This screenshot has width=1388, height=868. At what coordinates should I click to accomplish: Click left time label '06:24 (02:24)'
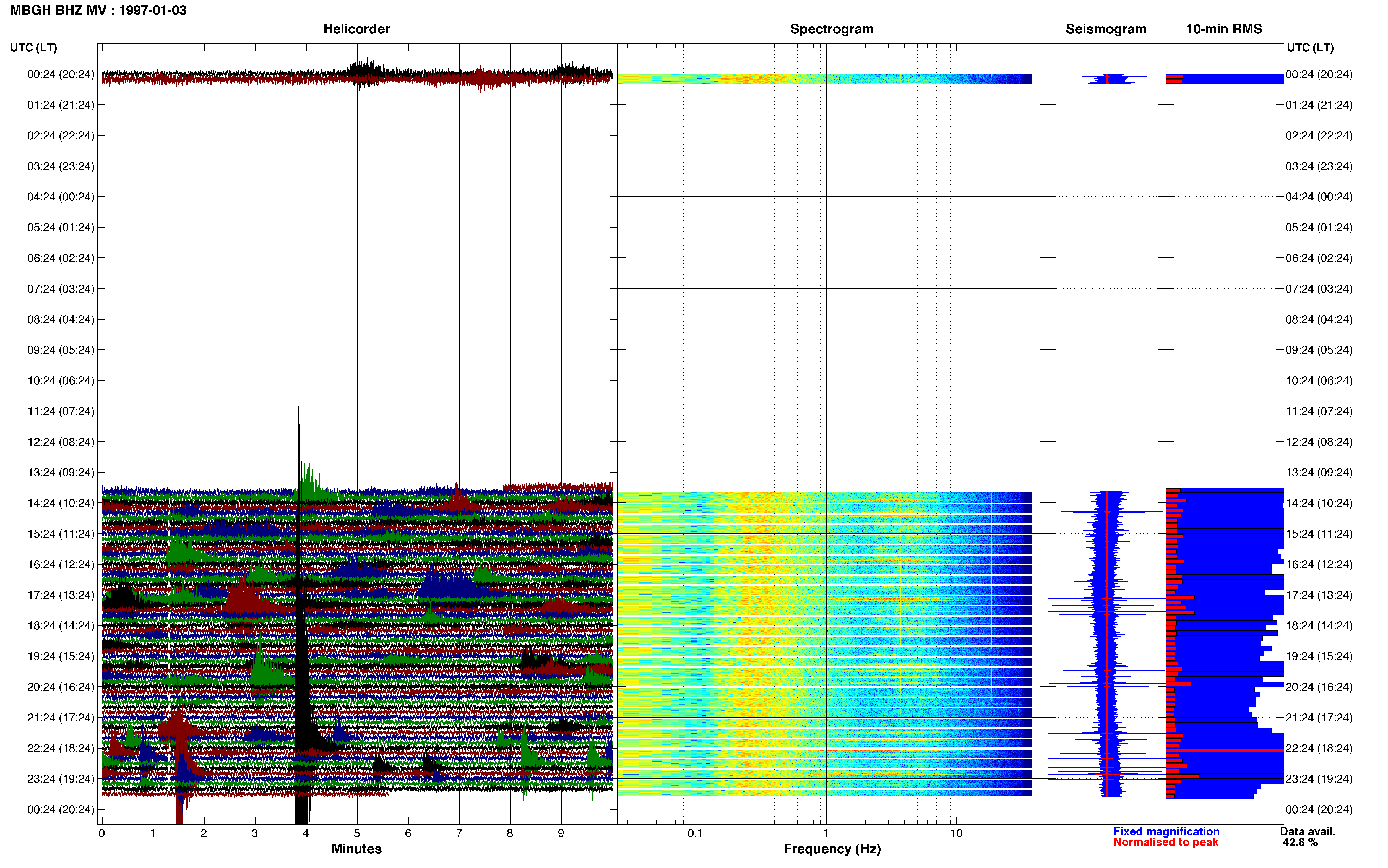[x=61, y=258]
